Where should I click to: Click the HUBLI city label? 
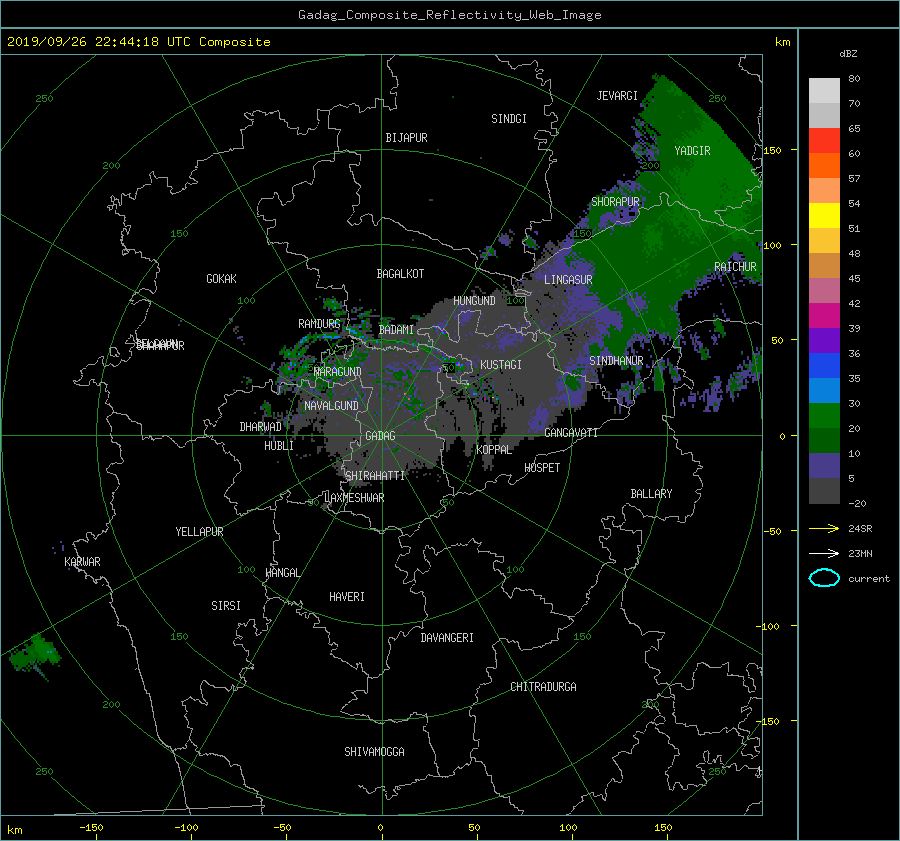pyautogui.click(x=279, y=446)
